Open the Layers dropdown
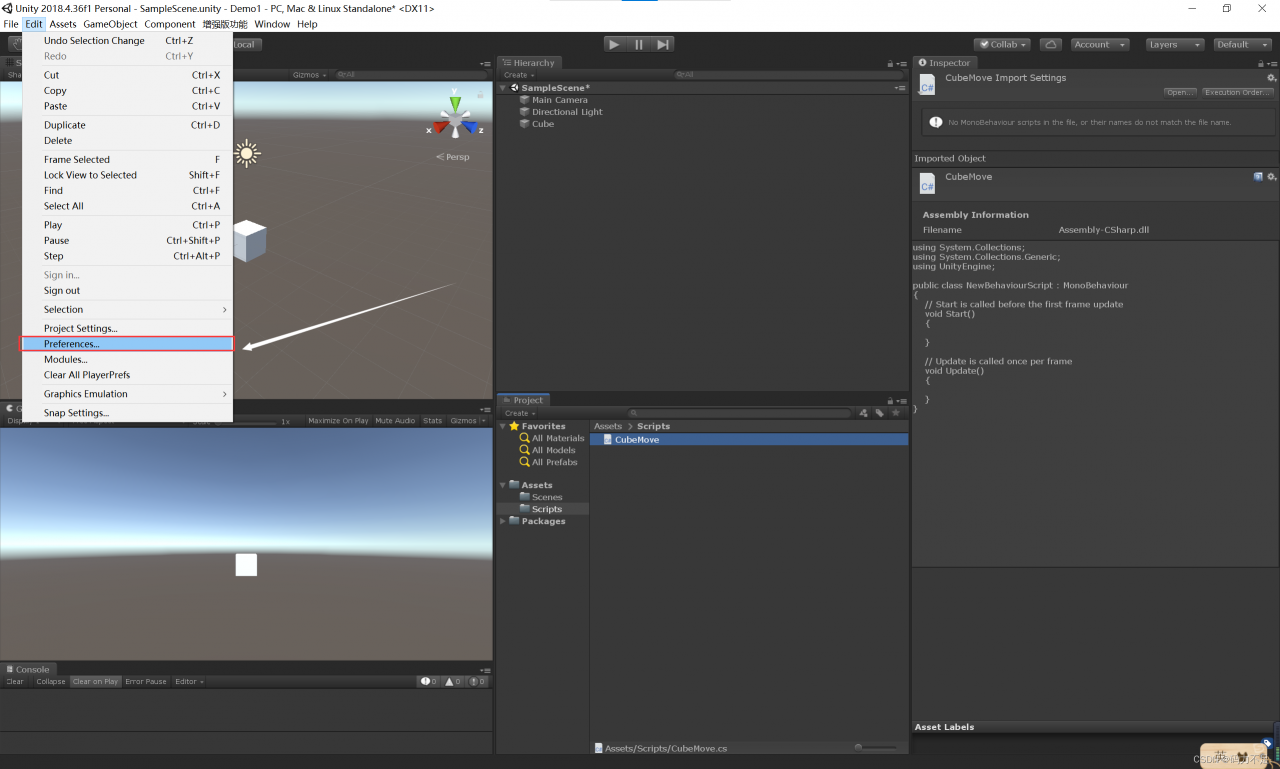This screenshot has width=1280, height=769. (1174, 44)
